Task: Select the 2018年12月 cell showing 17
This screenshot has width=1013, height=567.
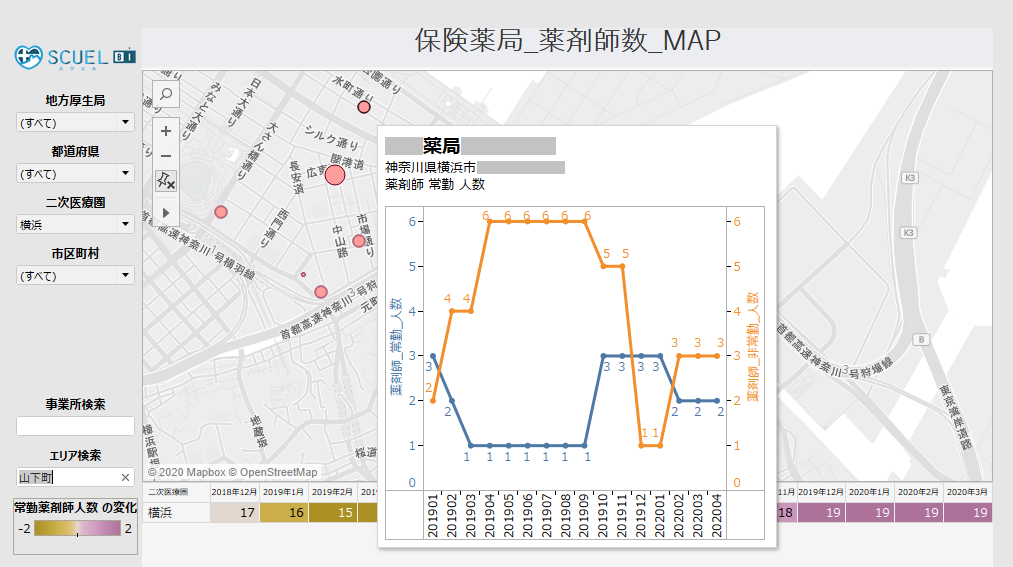Action: pos(234,513)
